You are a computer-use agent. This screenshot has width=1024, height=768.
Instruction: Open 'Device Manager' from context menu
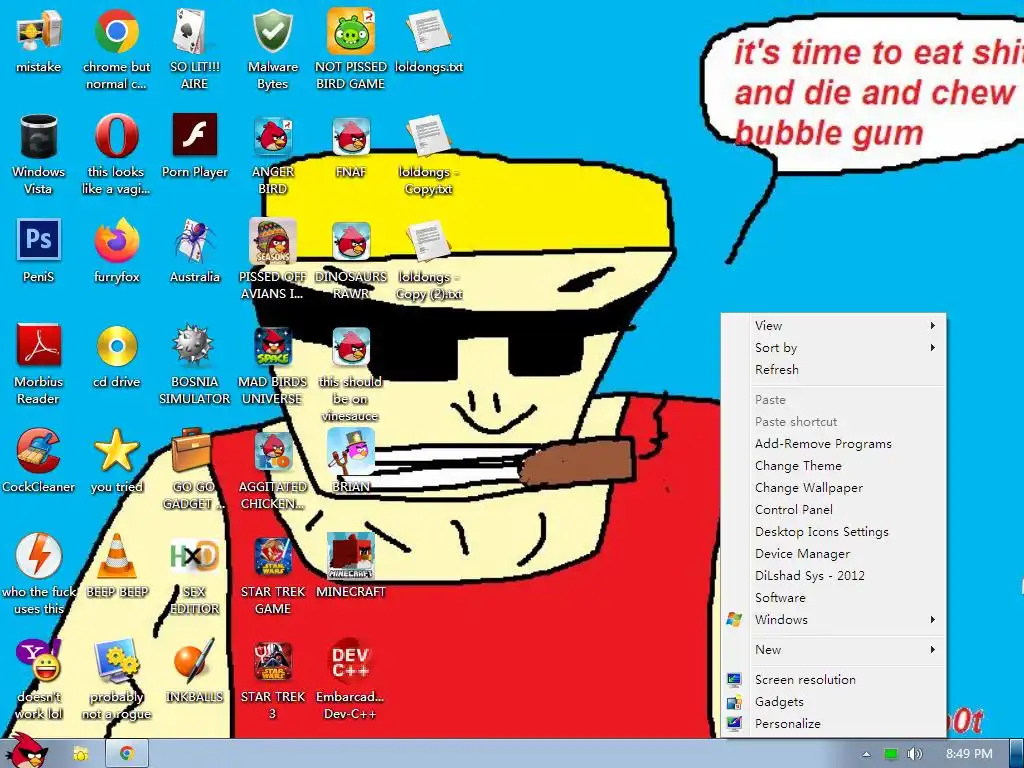coord(833,553)
